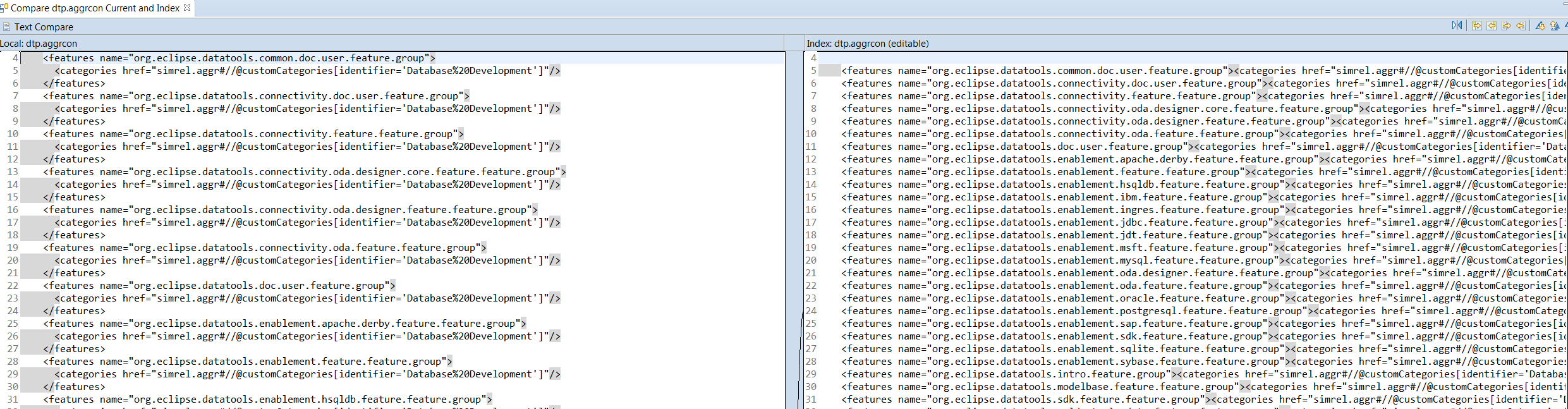Click right line 24 enablement.postgresql feature
This screenshot has height=409, width=1568.
pyautogui.click(x=1077, y=311)
